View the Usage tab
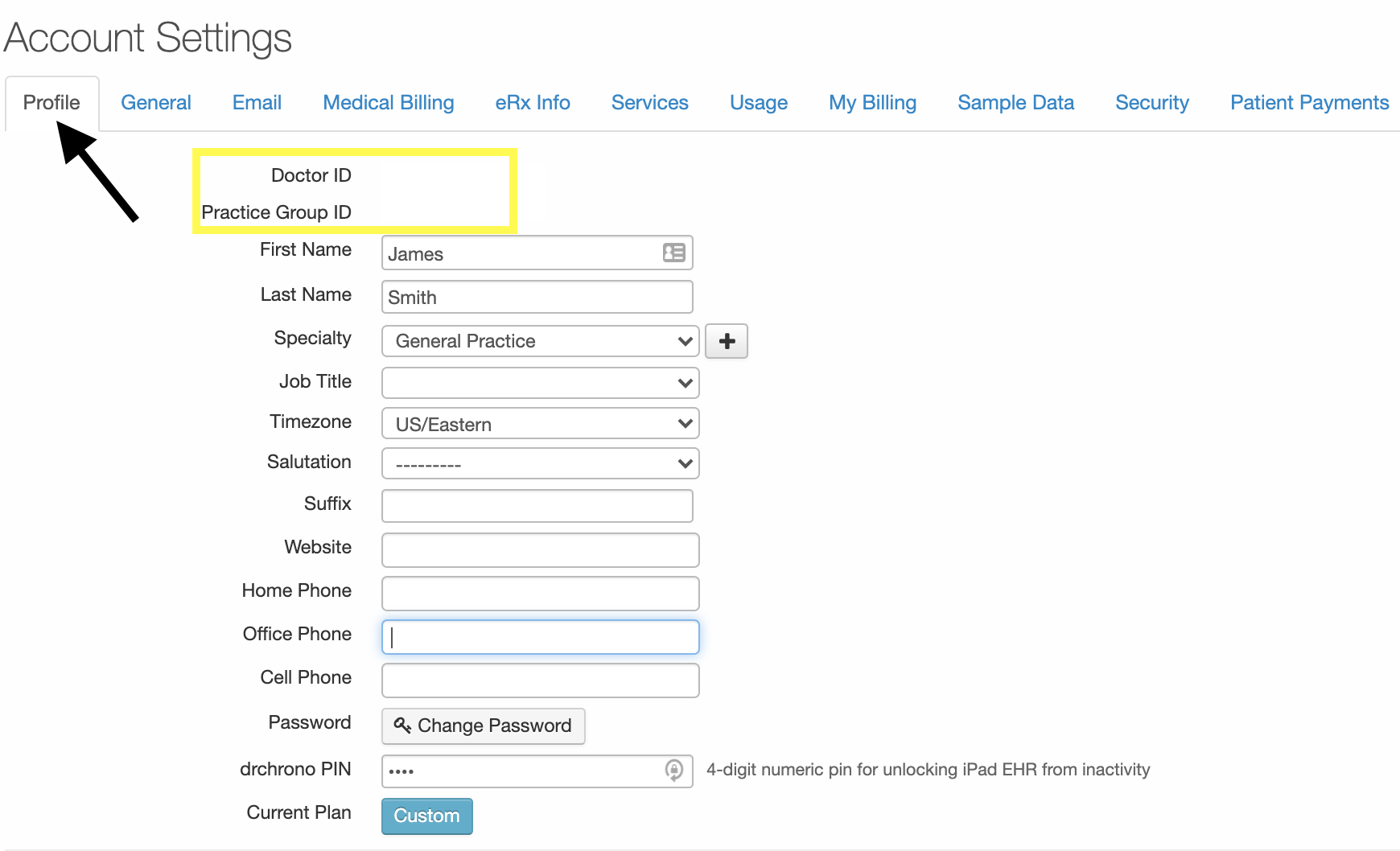Viewport: 1400px width, 851px height. (x=759, y=103)
